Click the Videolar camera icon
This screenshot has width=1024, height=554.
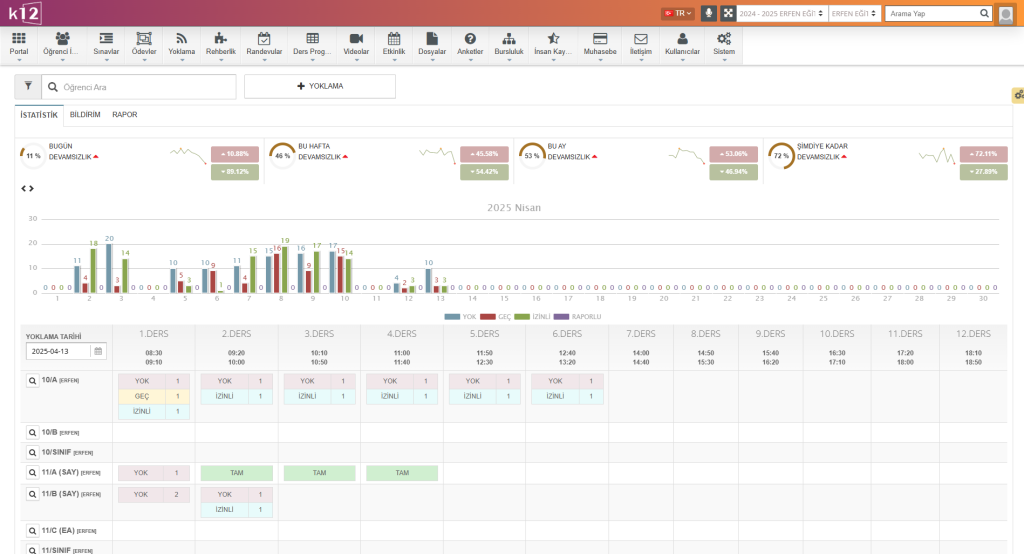click(x=355, y=44)
